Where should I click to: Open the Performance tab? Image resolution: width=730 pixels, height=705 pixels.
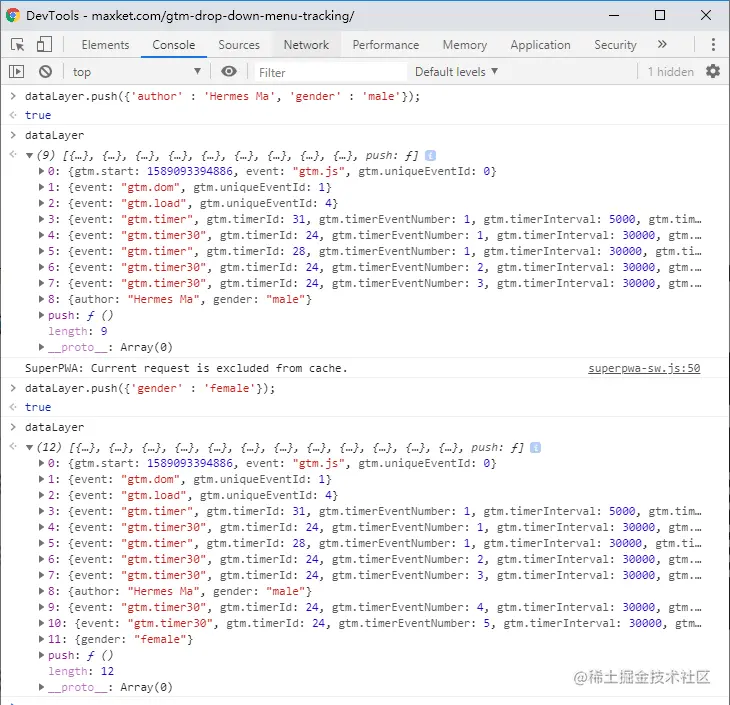click(x=385, y=45)
